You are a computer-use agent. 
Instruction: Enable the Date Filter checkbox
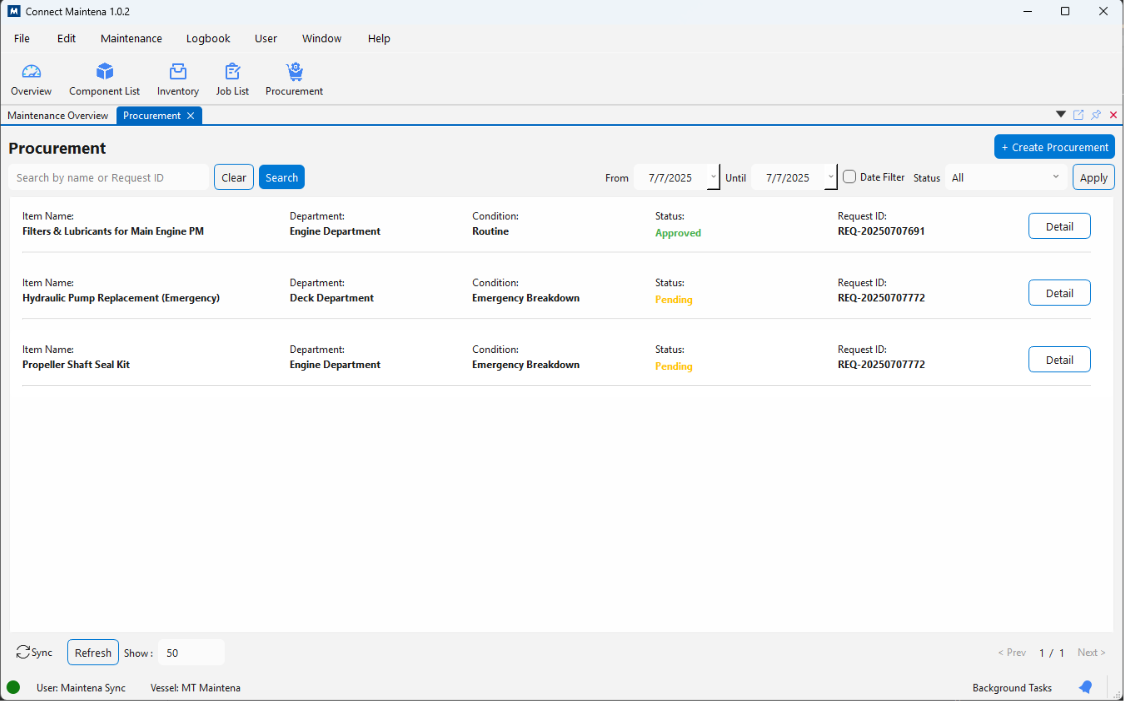point(849,177)
